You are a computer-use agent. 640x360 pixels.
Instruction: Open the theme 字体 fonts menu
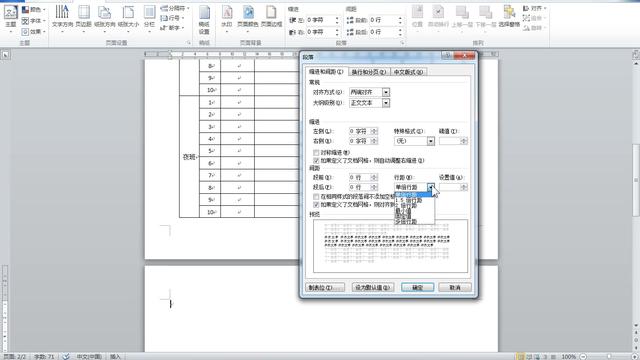point(33,20)
